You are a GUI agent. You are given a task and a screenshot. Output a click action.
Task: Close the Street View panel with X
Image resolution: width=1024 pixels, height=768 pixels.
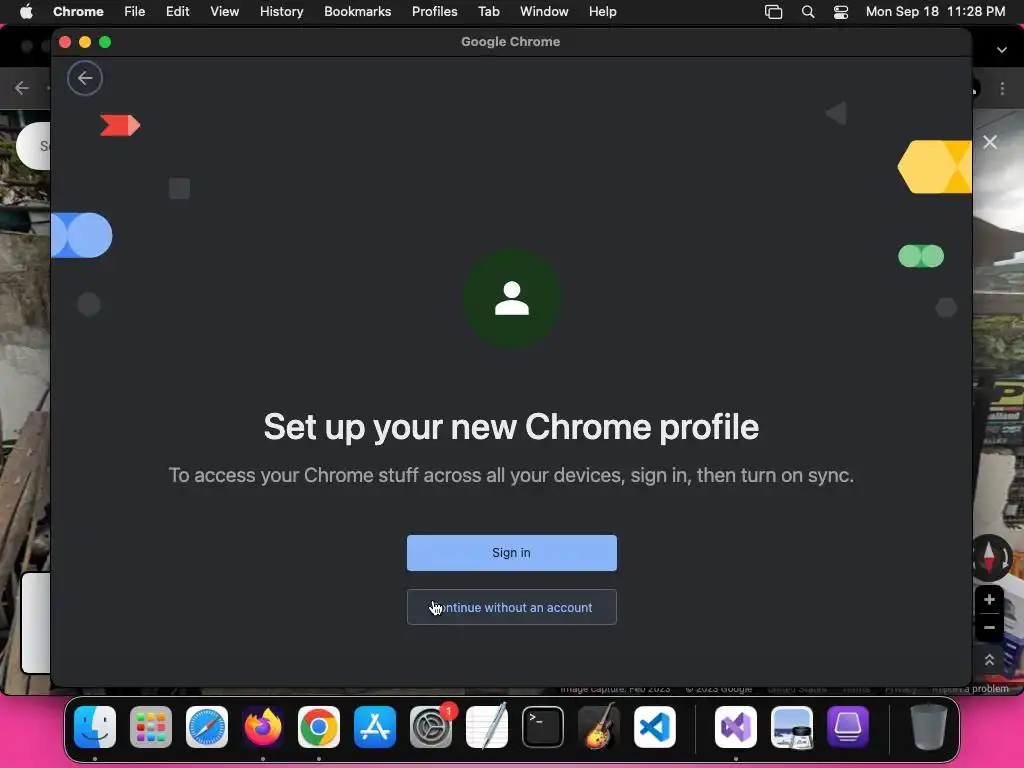[x=990, y=142]
